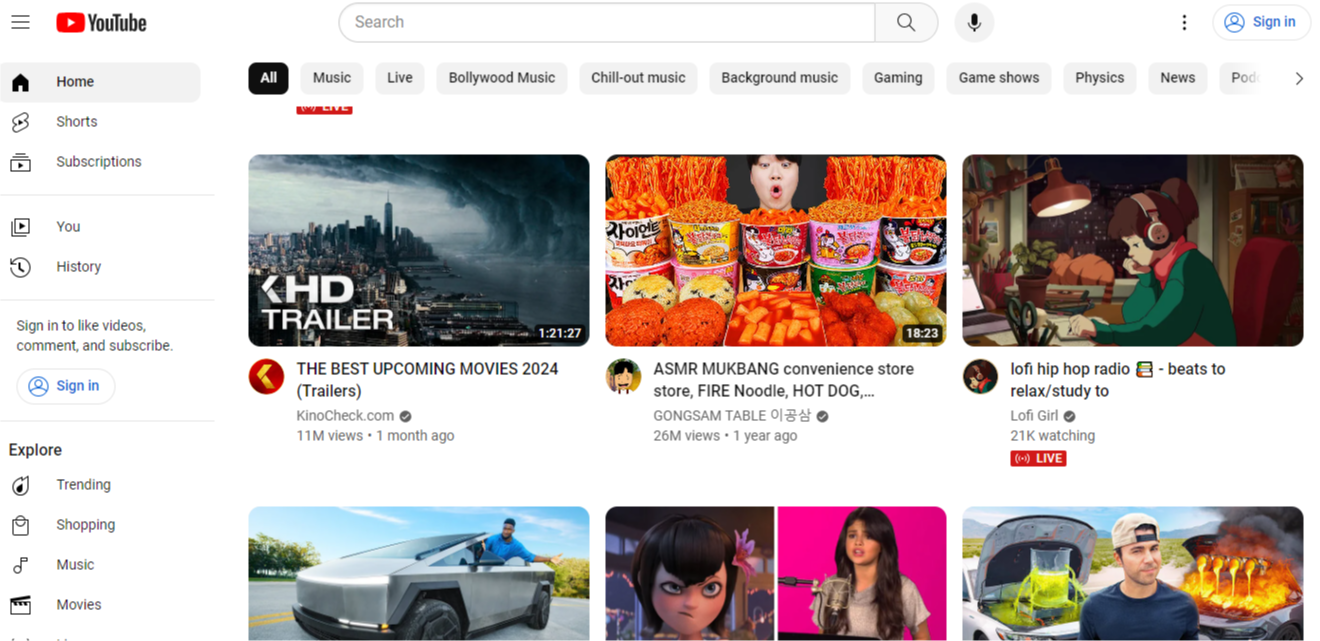Select the Game shows chip
The width and height of the screenshot is (1320, 641).
[x=999, y=78]
